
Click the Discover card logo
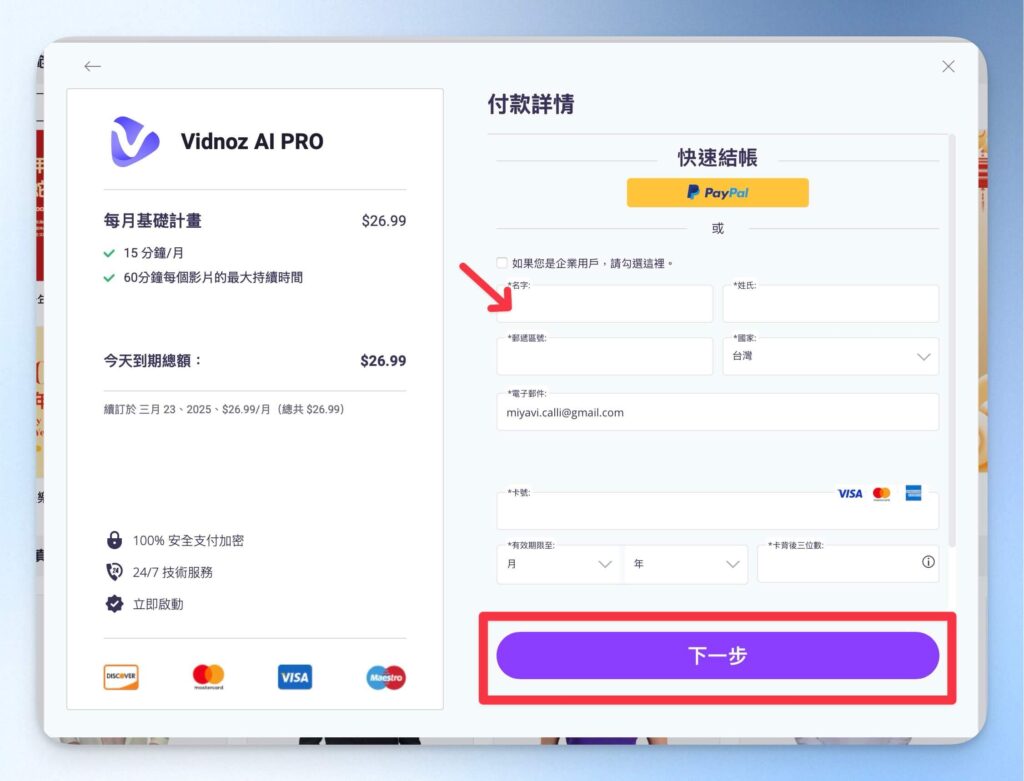[x=121, y=677]
